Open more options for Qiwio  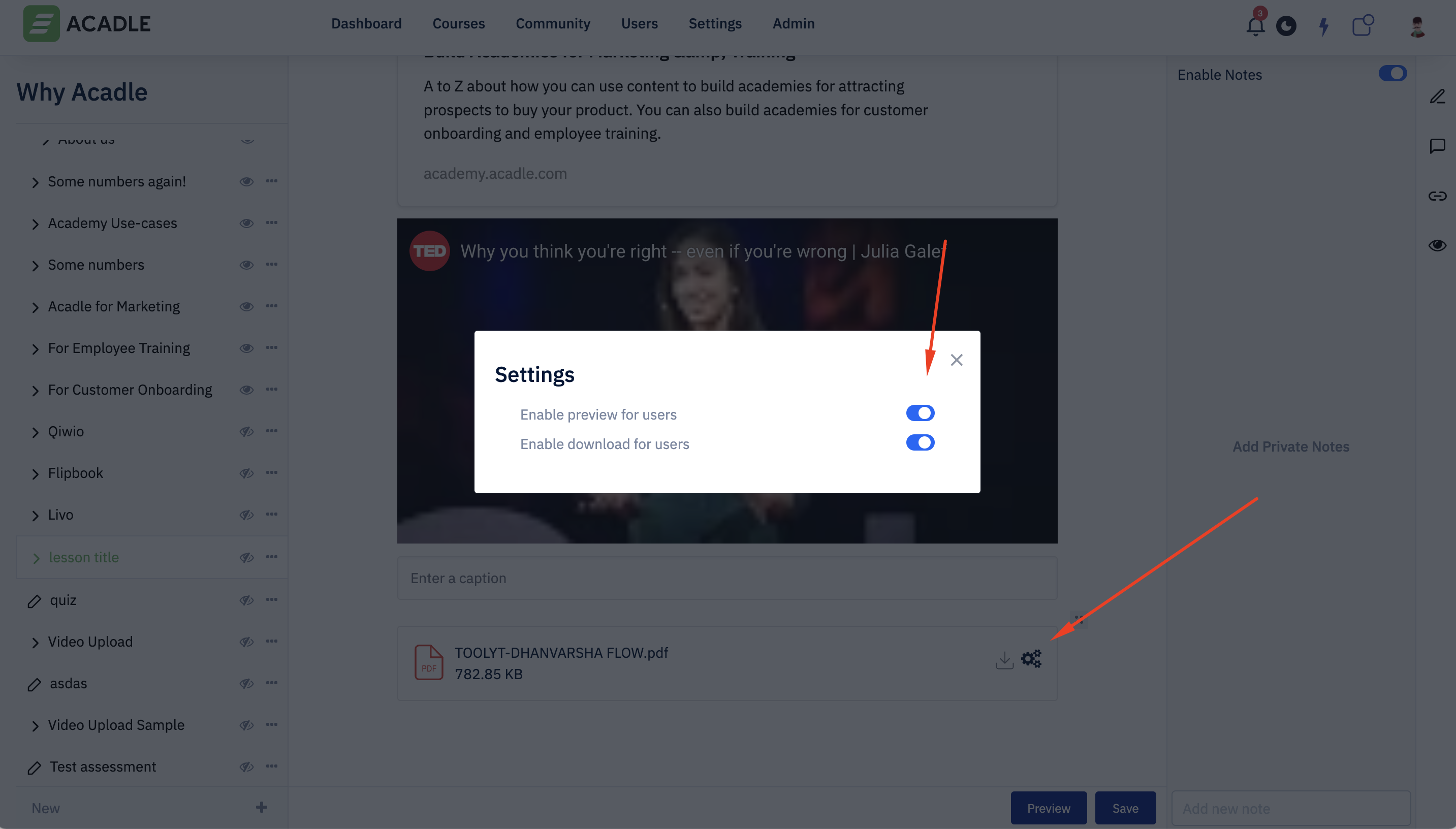(x=272, y=431)
